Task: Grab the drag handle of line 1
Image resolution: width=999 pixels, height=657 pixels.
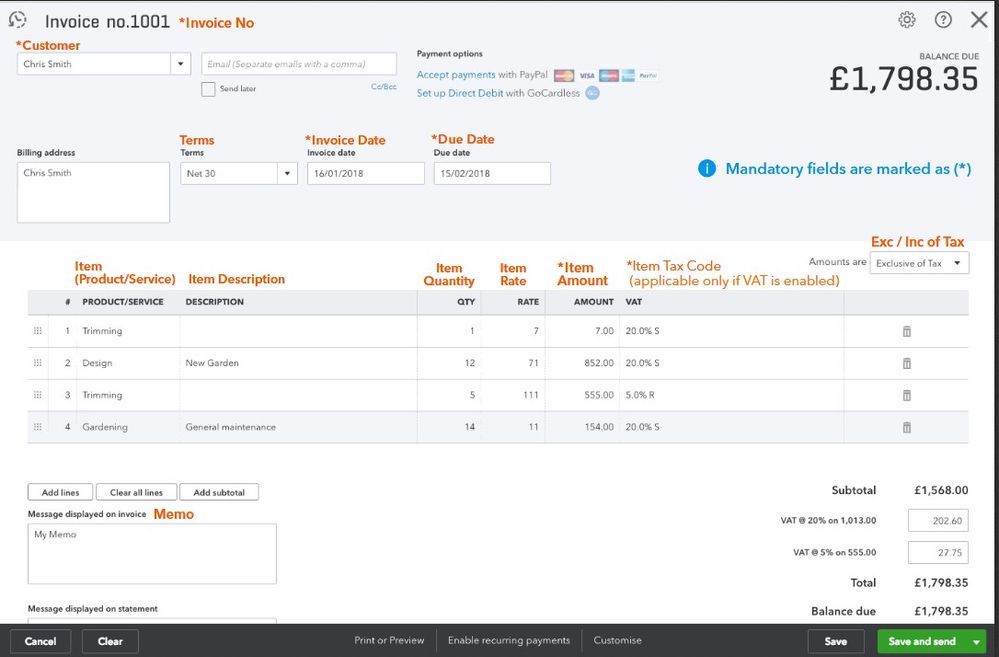Action: [x=38, y=331]
